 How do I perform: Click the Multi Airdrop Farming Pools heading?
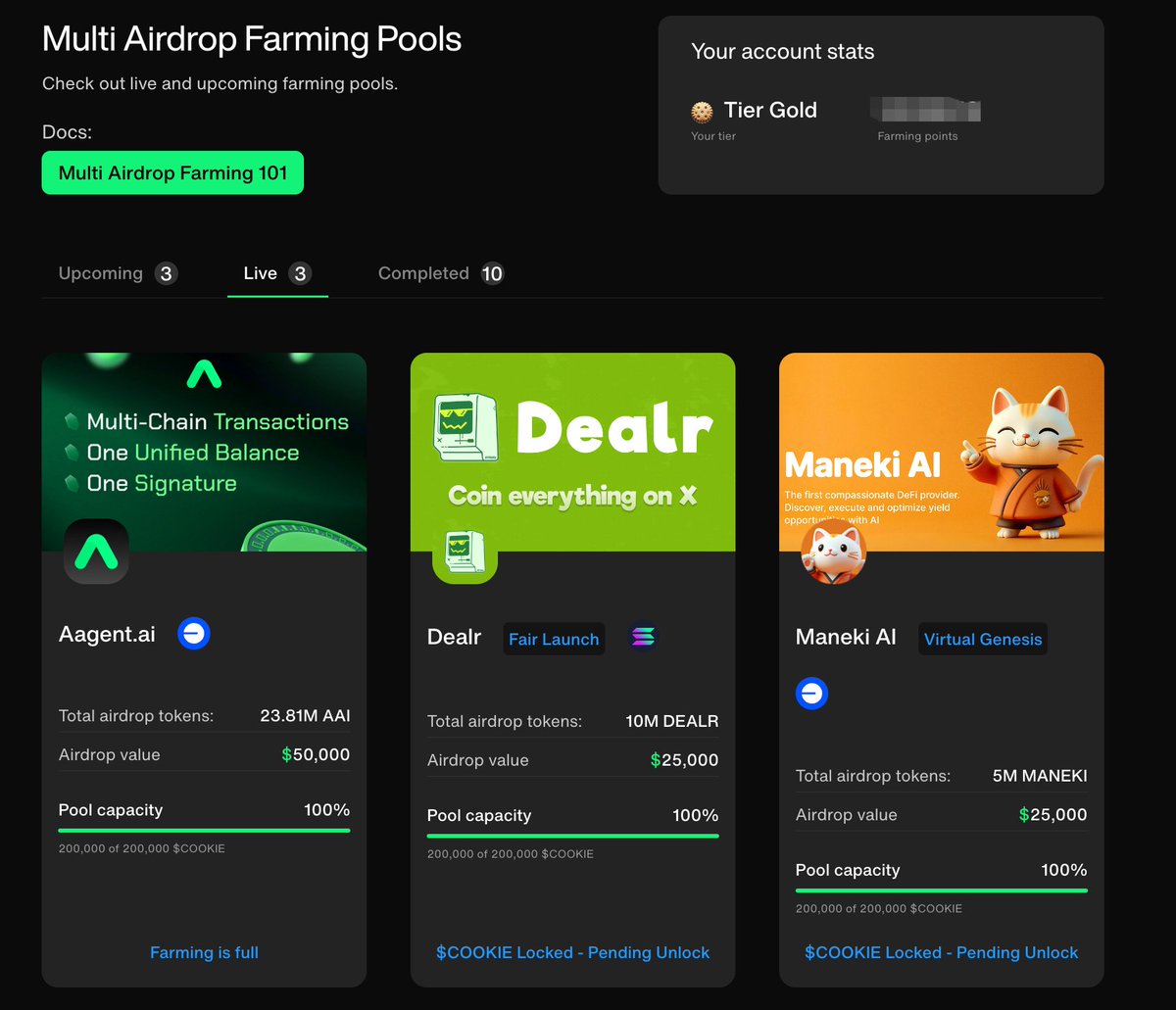252,39
